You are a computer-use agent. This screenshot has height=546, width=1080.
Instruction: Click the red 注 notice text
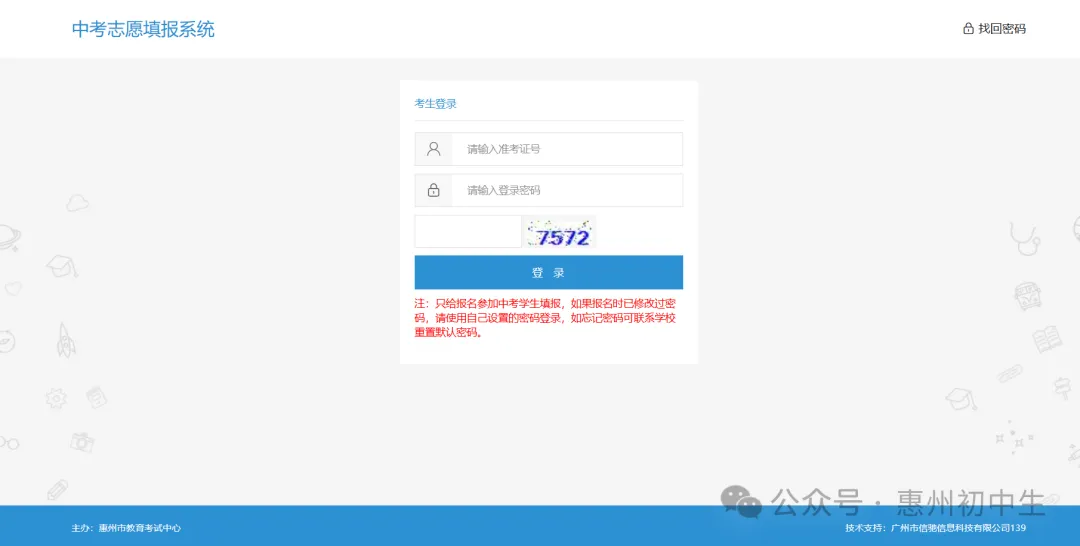545,317
